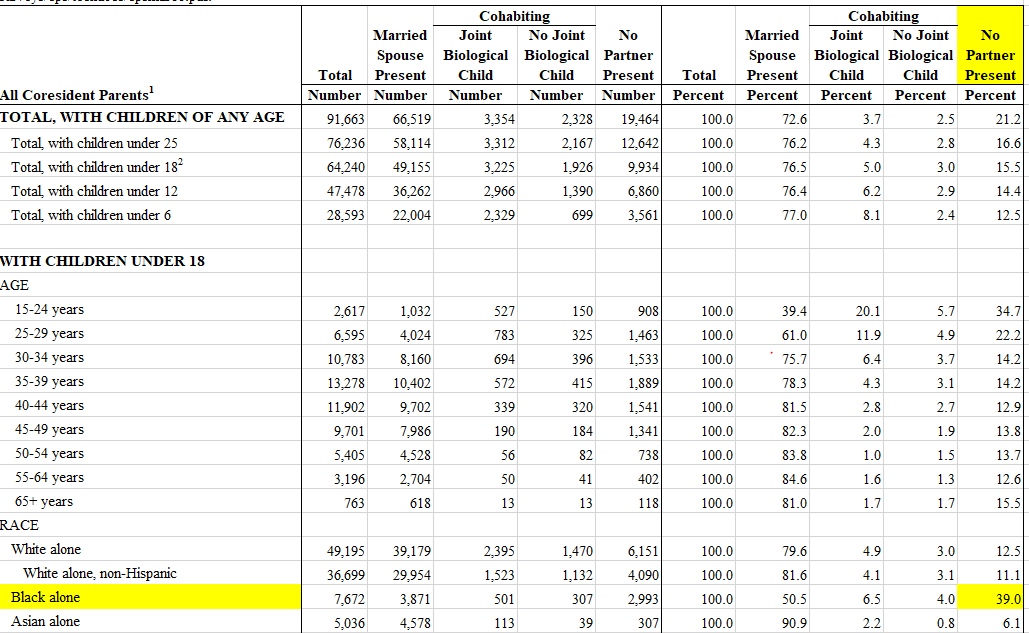Click percent value 34.7
The height and width of the screenshot is (633, 1029).
1008,311
